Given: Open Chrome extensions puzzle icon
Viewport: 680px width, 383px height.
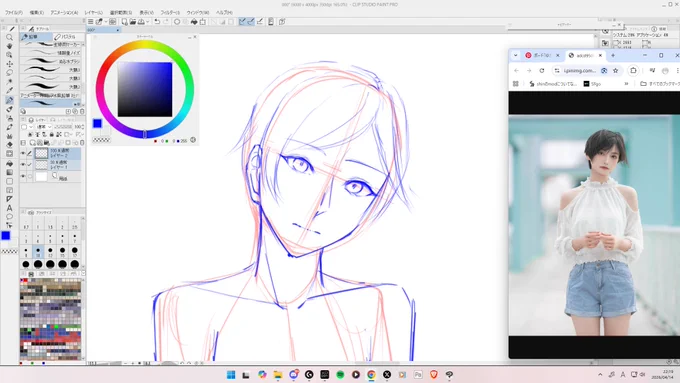Looking at the screenshot, I should (633, 70).
